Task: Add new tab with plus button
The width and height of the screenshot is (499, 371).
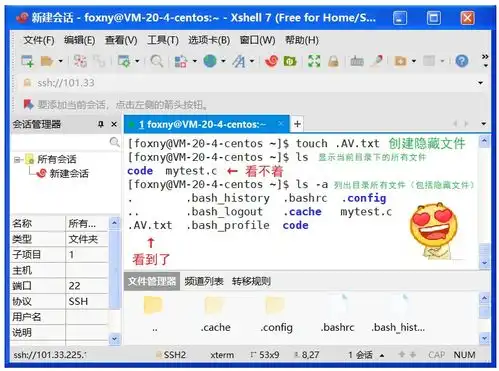Action: click(x=297, y=124)
